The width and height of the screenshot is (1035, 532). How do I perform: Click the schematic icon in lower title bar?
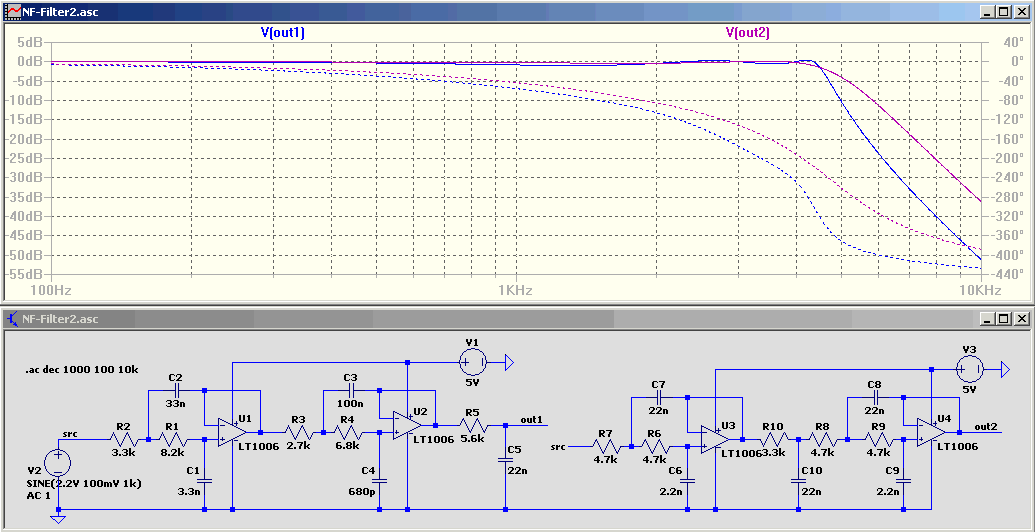click(12, 319)
